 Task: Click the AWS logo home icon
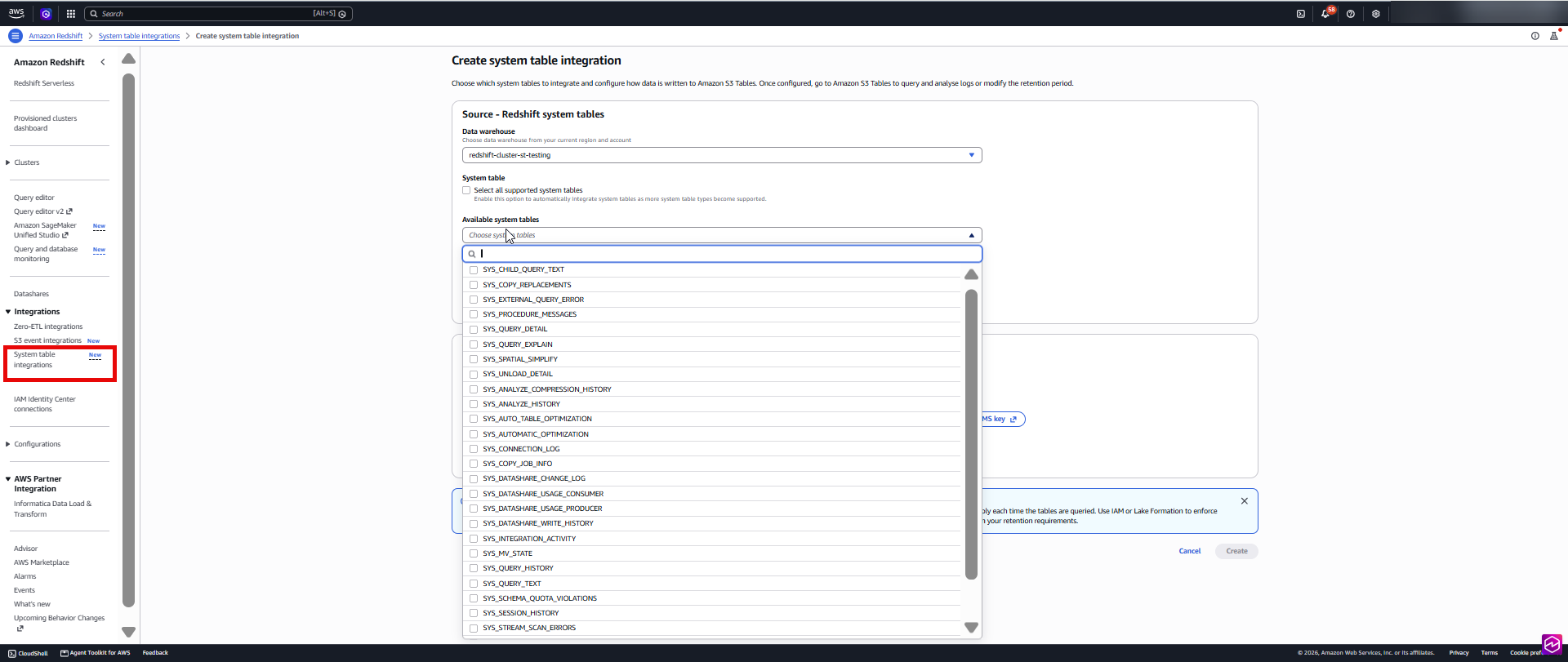coord(16,13)
